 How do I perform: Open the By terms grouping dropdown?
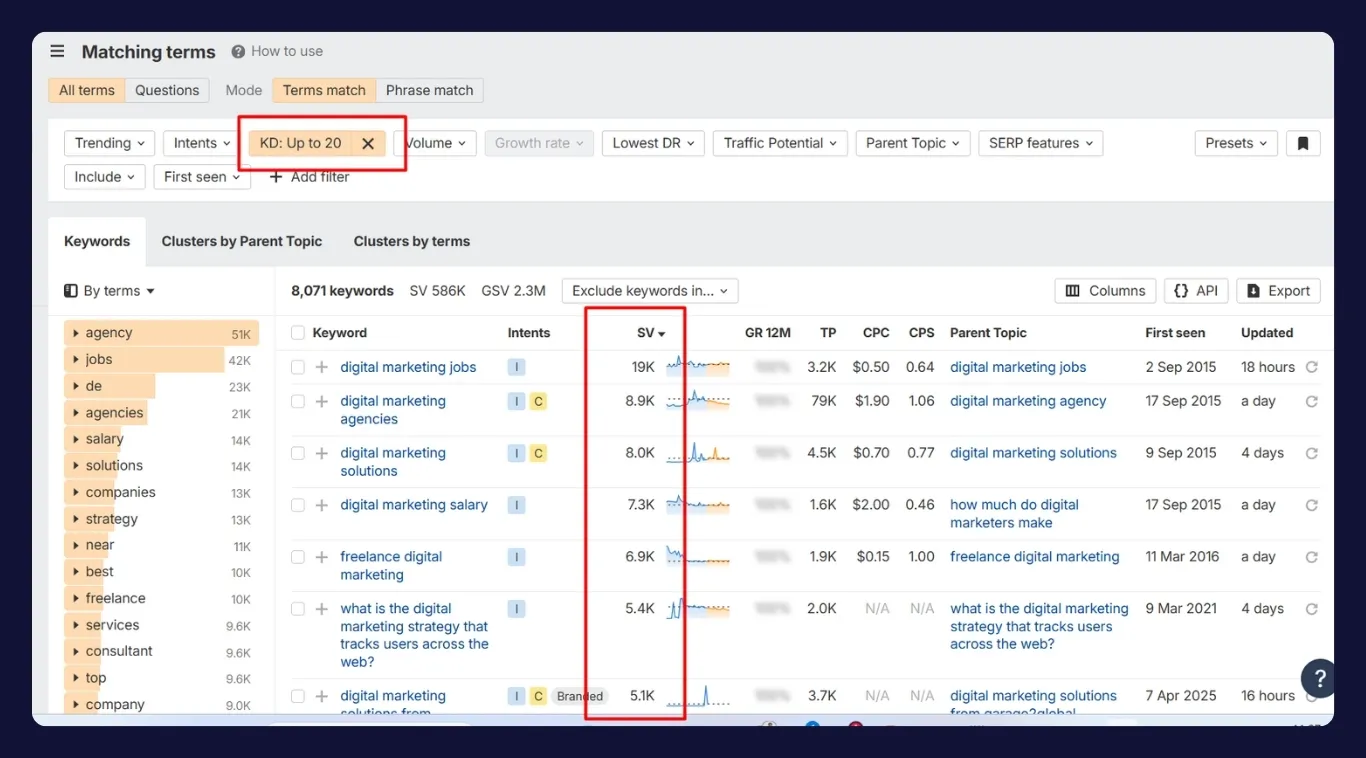click(110, 291)
